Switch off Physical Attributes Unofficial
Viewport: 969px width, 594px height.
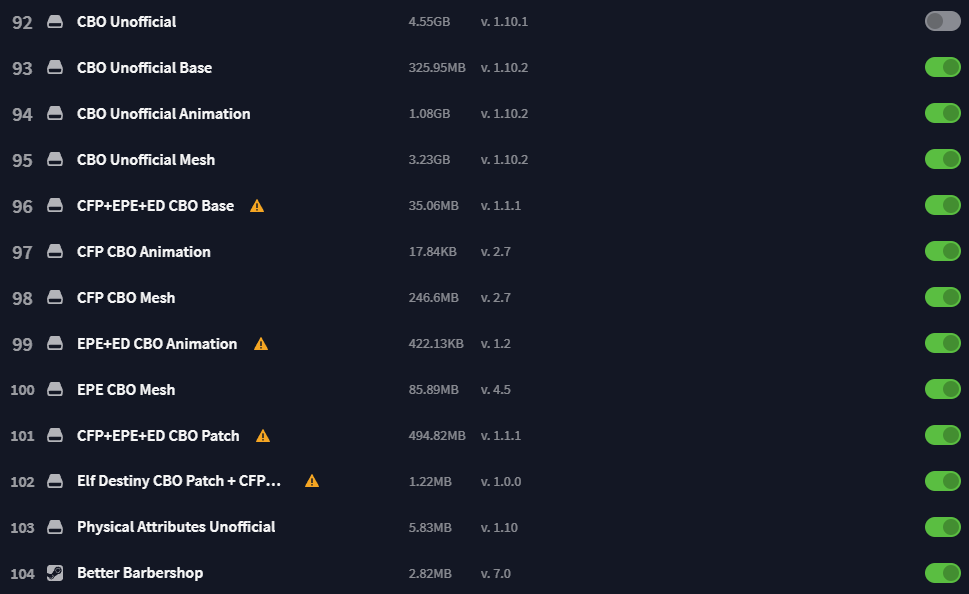942,527
